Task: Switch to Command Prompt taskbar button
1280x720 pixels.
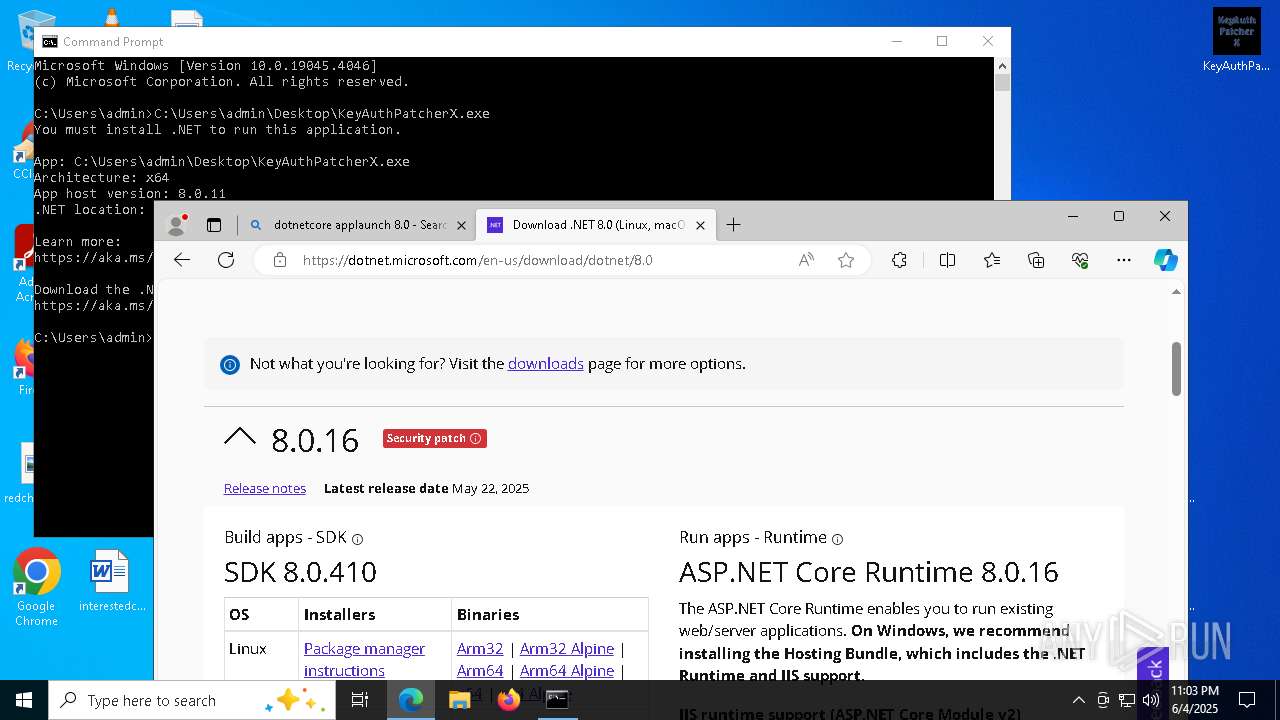Action: [x=557, y=700]
